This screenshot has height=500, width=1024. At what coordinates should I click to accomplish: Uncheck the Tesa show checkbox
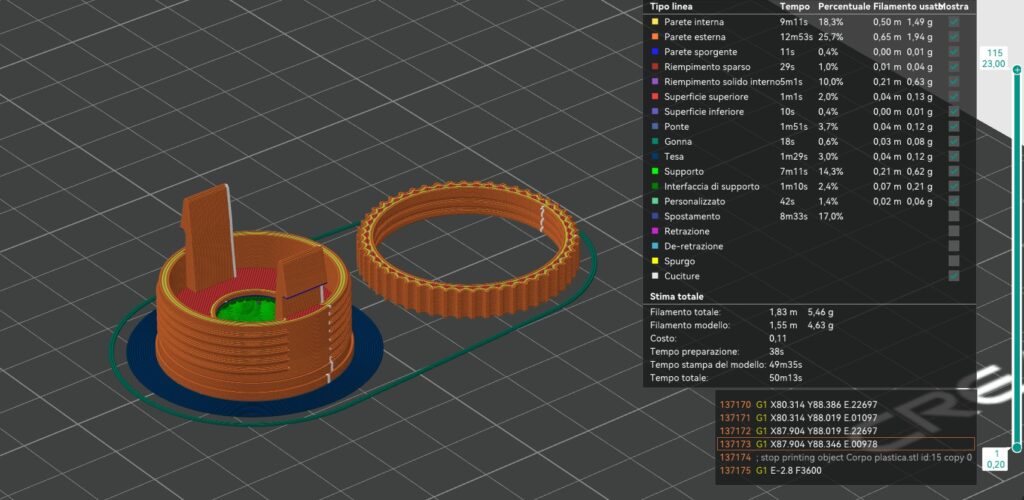click(953, 157)
